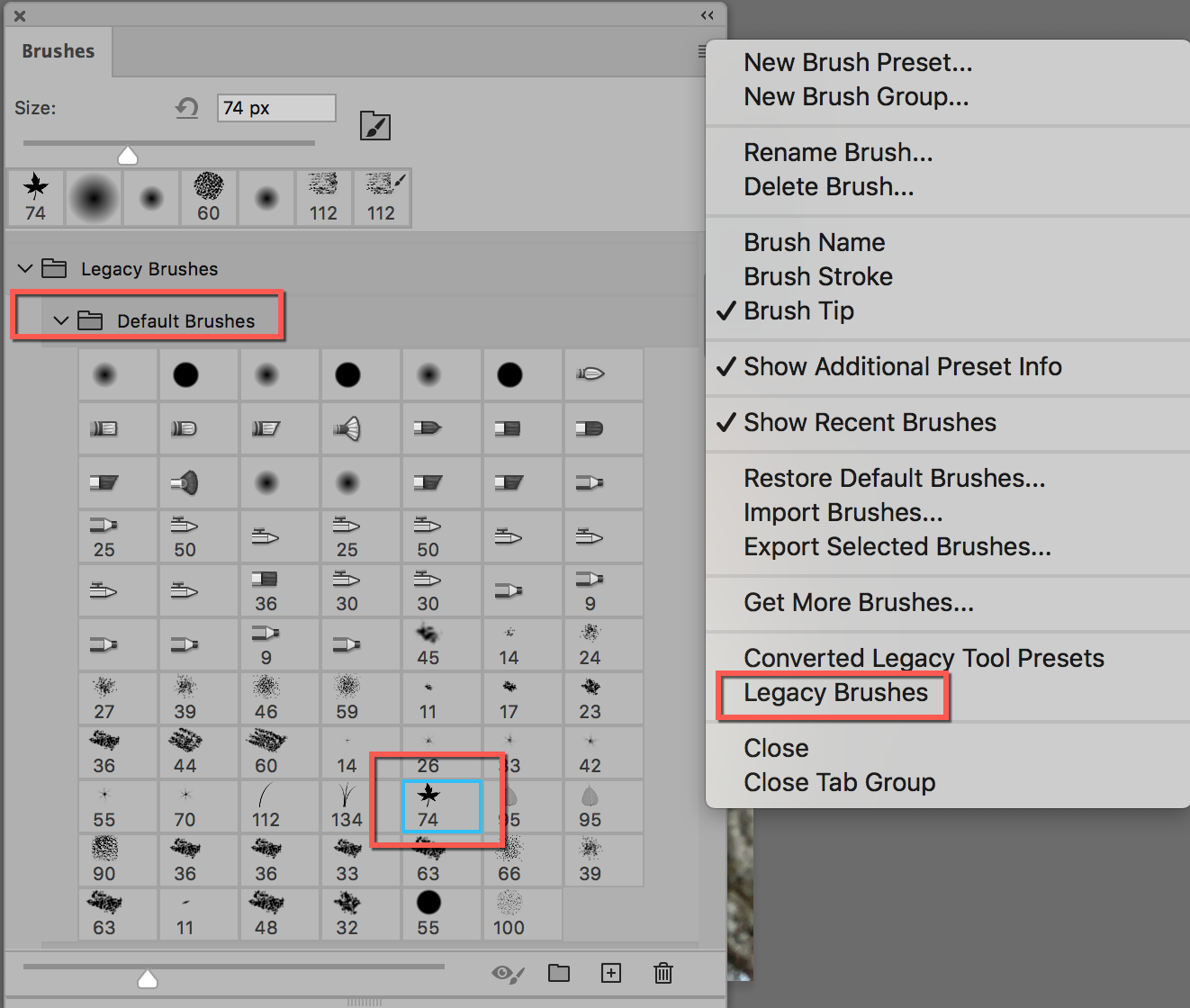1190x1008 pixels.
Task: Disable Show Recent Brushes
Action: click(869, 422)
